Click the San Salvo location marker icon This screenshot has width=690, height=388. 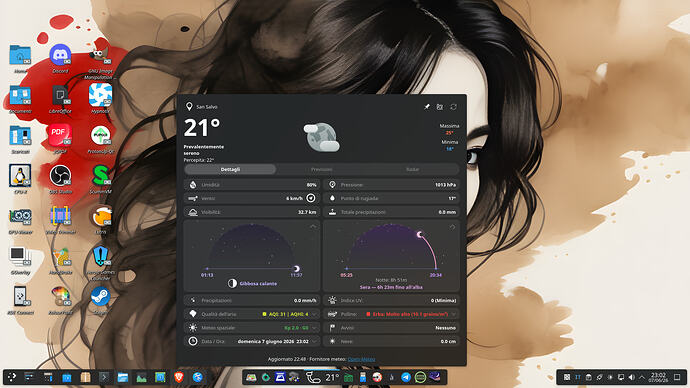pyautogui.click(x=189, y=106)
